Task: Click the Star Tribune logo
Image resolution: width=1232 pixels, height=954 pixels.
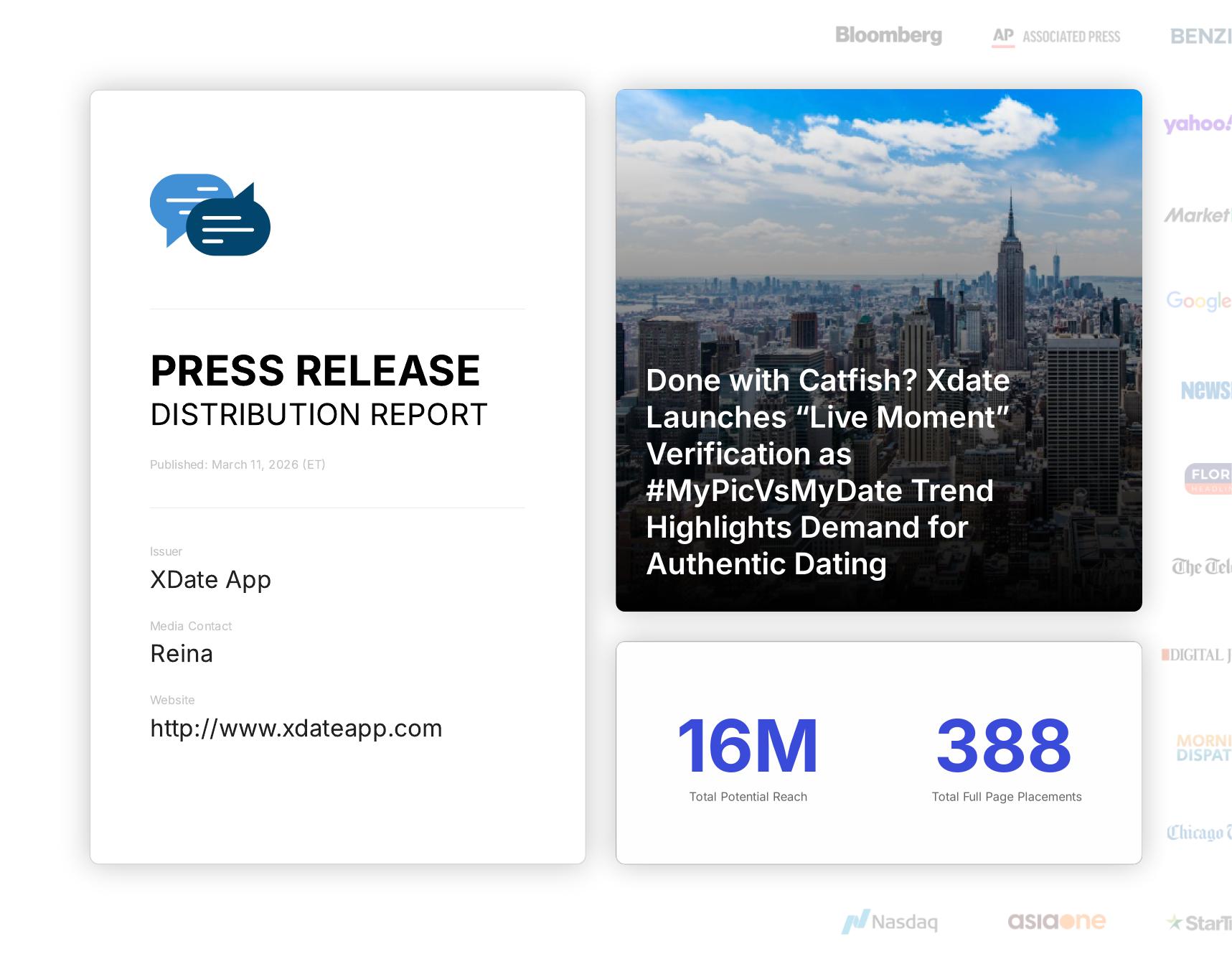Action: pos(1198,922)
